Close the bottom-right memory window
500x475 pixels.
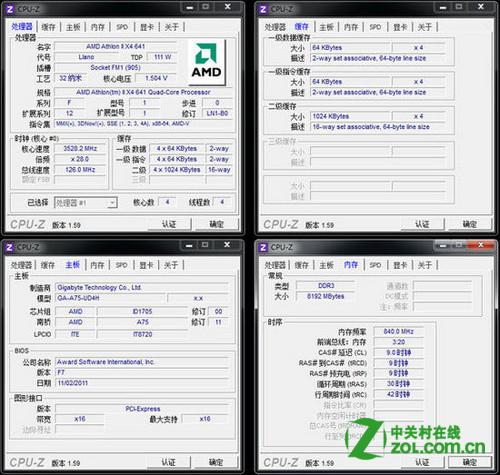[481, 245]
